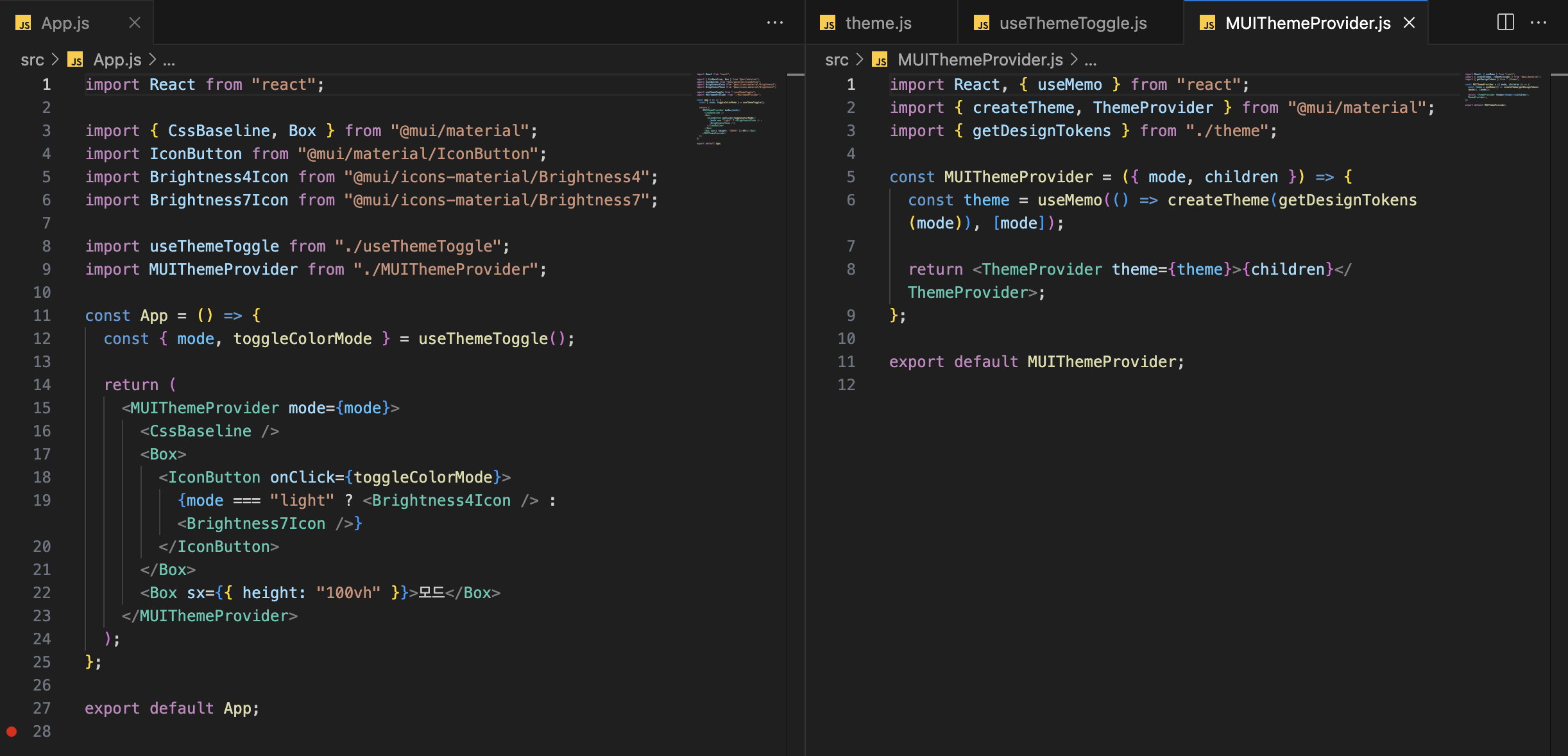Click JS file icon on theme.js tab

(x=828, y=24)
